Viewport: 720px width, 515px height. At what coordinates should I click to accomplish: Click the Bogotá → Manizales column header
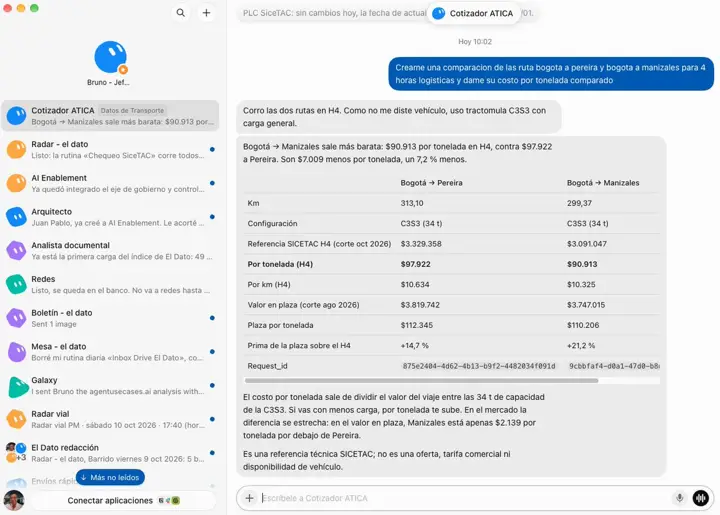click(x=603, y=183)
